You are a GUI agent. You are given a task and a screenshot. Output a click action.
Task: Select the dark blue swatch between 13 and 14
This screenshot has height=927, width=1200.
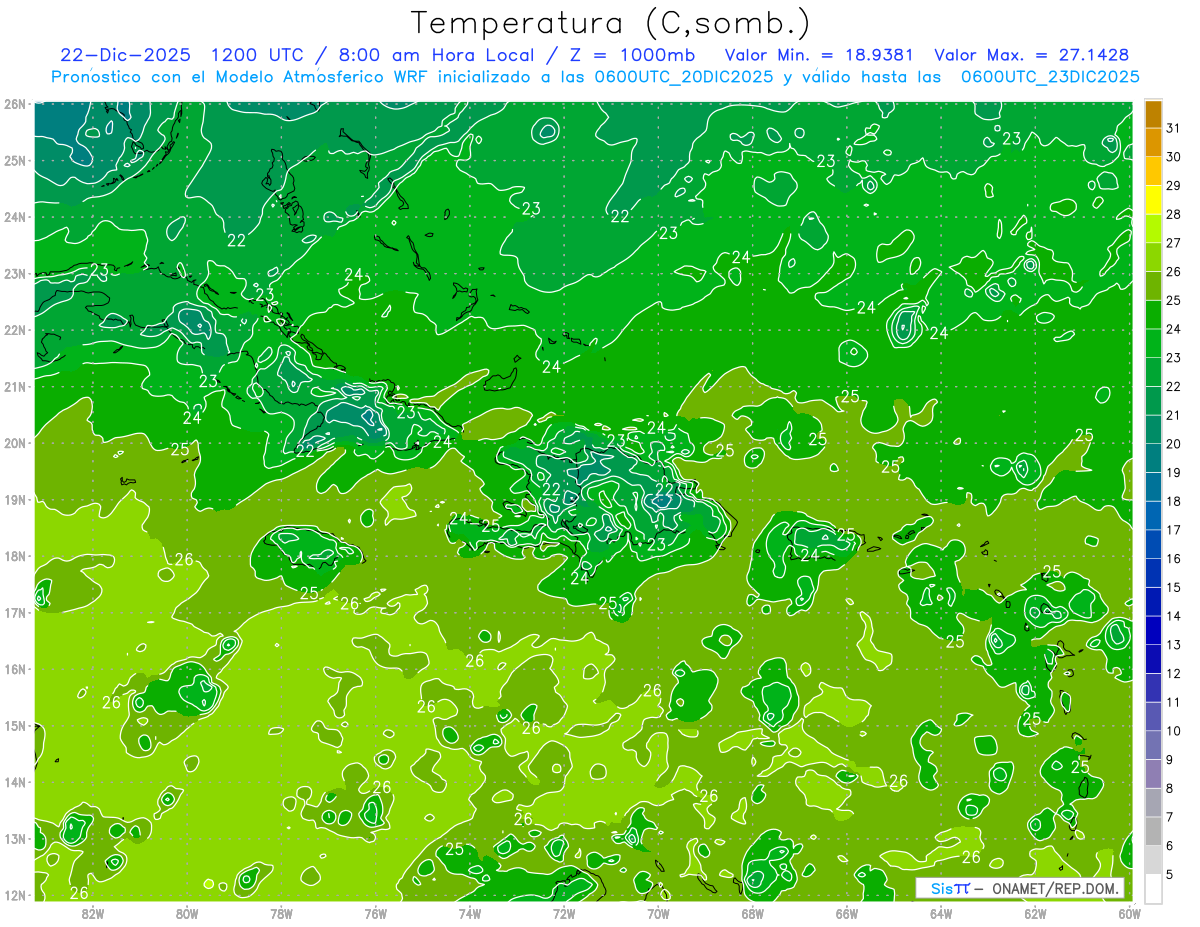tap(1153, 630)
